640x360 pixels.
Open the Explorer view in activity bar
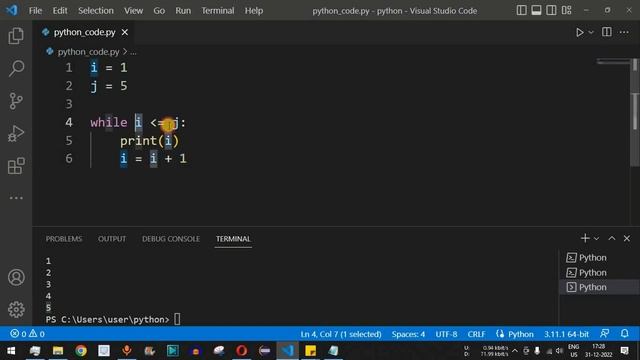(x=16, y=36)
